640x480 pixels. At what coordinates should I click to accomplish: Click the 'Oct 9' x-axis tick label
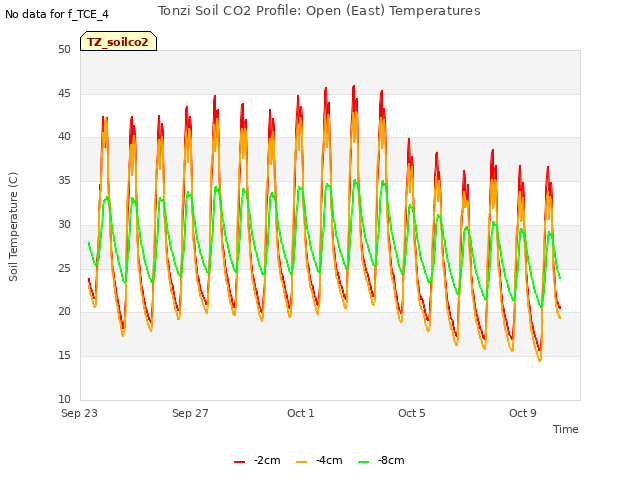(x=523, y=413)
